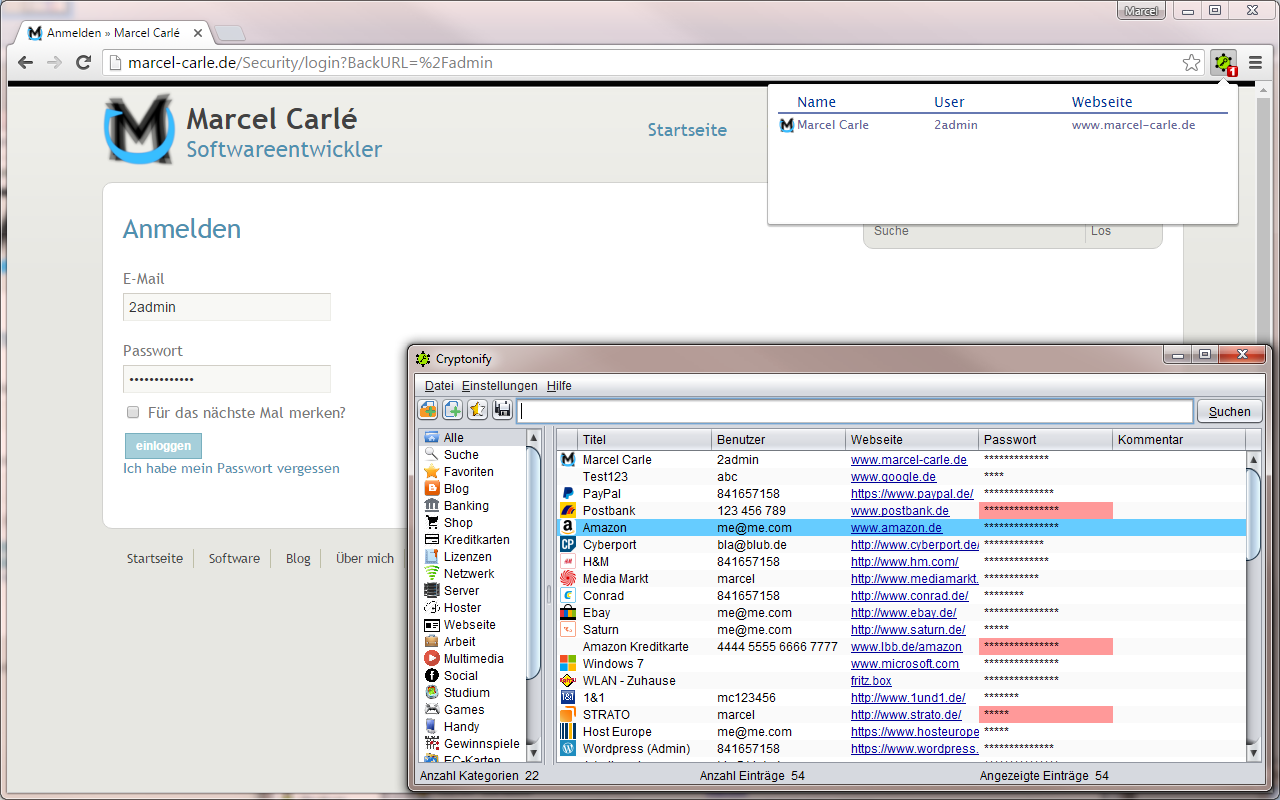Image resolution: width=1280 pixels, height=800 pixels.
Task: Click the Multimedia category's play icon
Action: point(432,659)
